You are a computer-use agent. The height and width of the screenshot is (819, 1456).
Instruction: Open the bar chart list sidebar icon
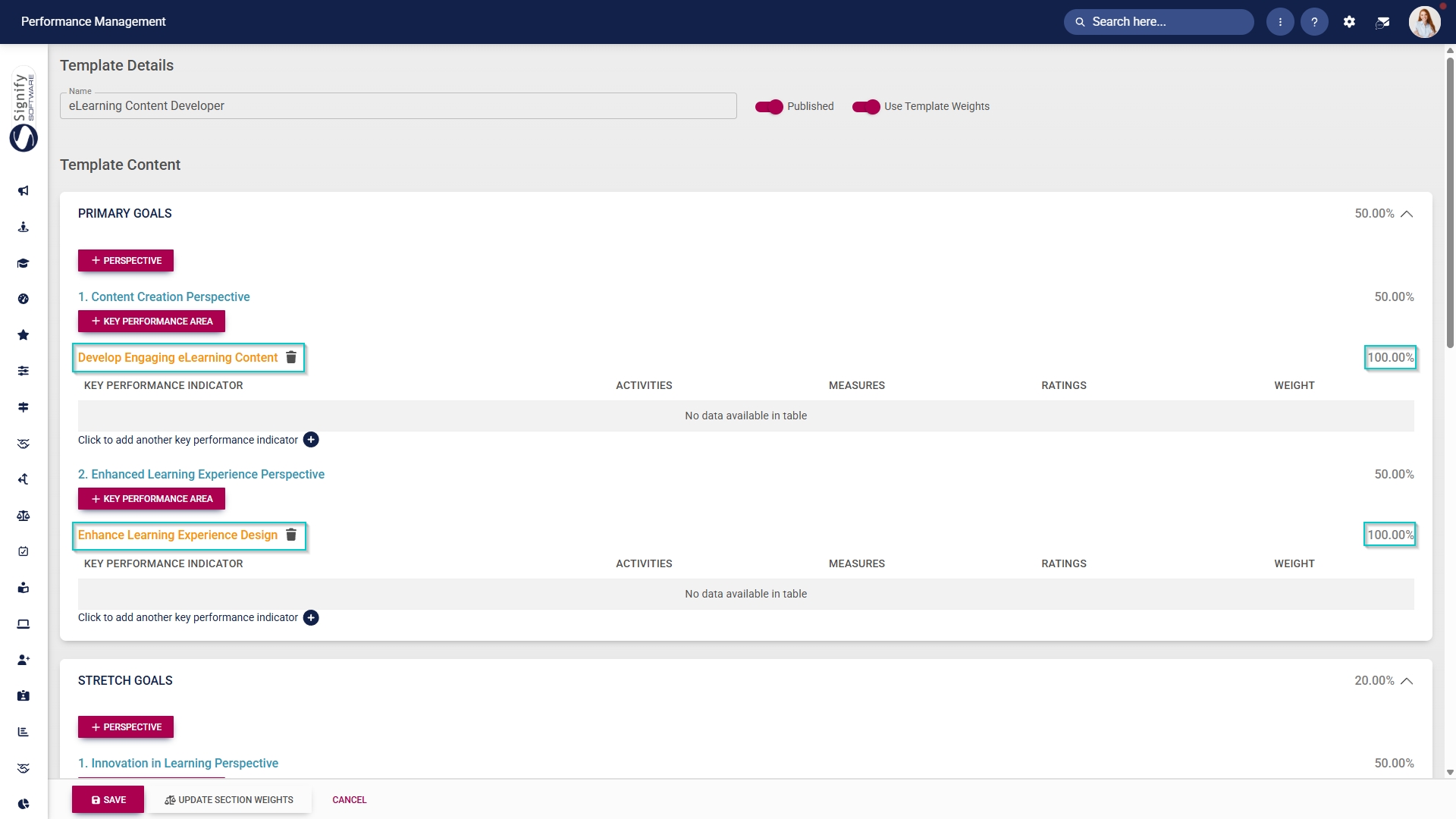(x=24, y=732)
